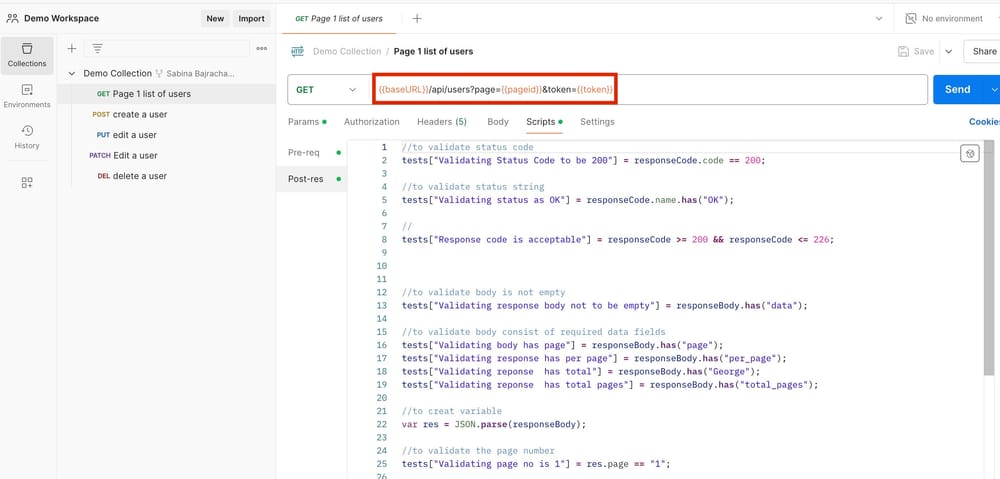This screenshot has height=479, width=1000.
Task: Open the Send button dropdown arrow
Action: click(x=994, y=90)
